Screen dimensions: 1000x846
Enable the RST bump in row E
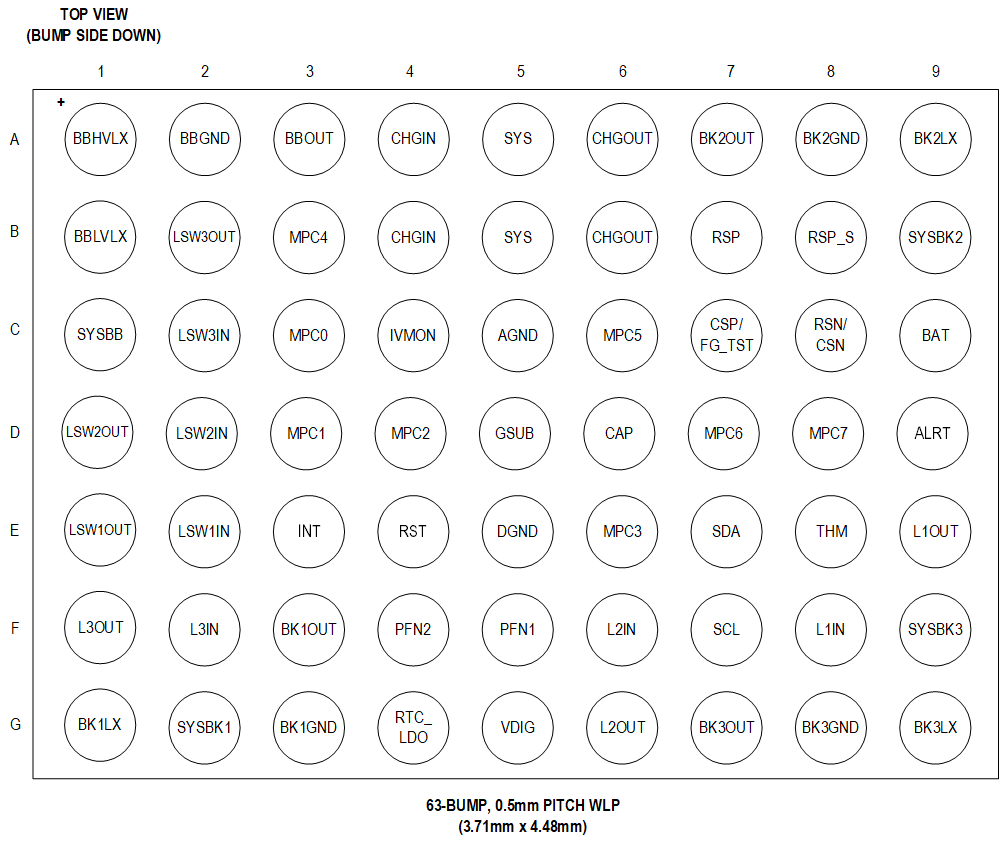pyautogui.click(x=413, y=531)
